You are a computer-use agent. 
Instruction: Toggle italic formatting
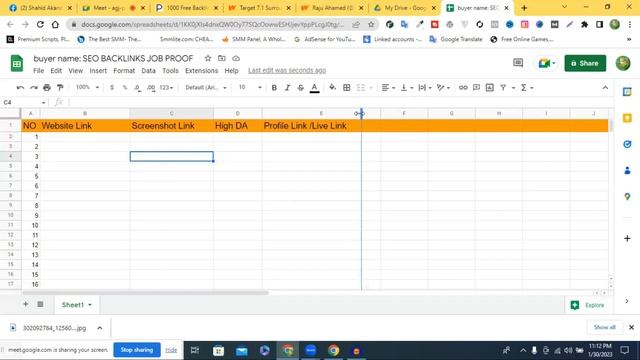click(287, 87)
